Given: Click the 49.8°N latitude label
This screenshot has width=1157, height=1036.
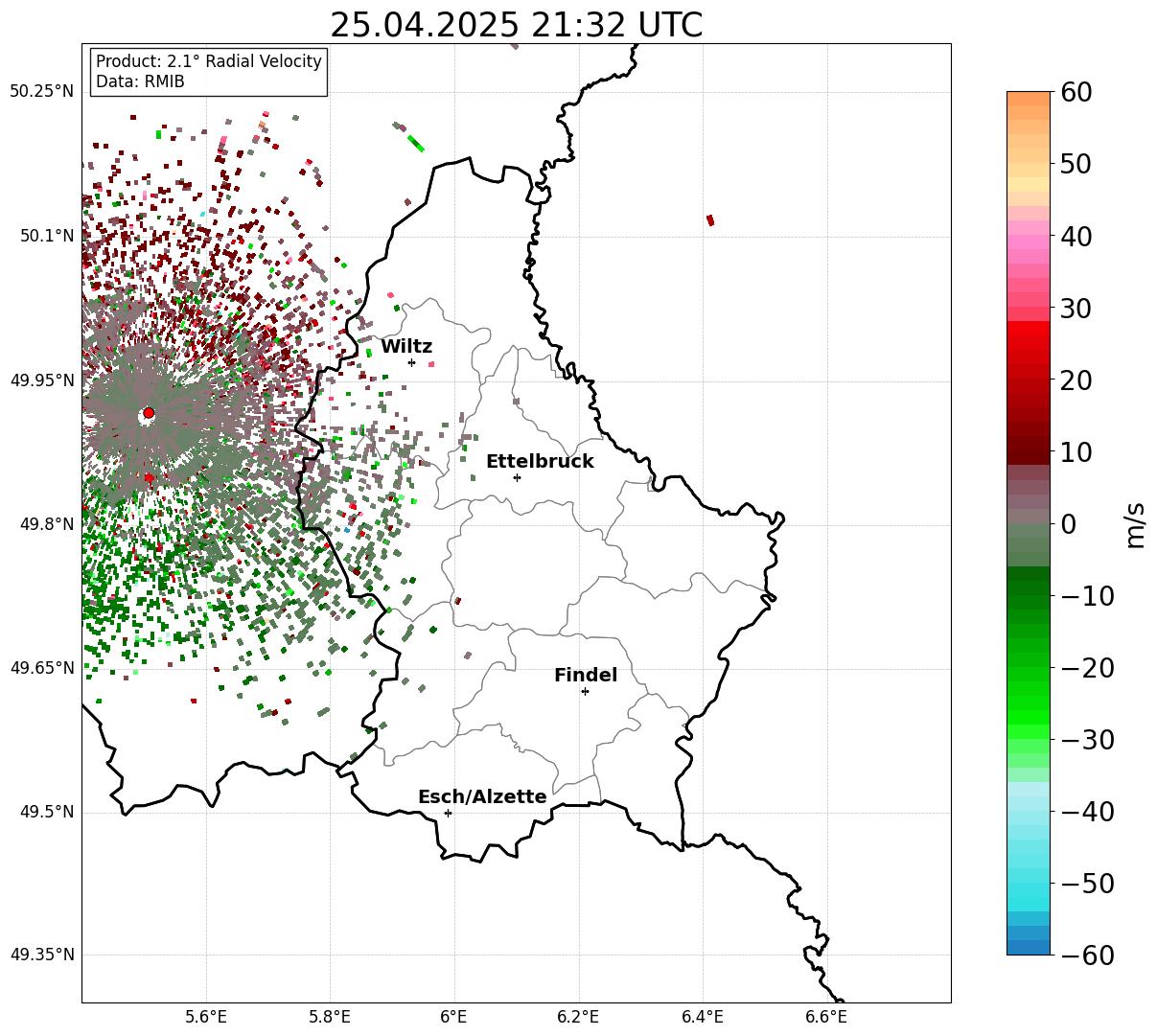Looking at the screenshot, I should pyautogui.click(x=46, y=524).
